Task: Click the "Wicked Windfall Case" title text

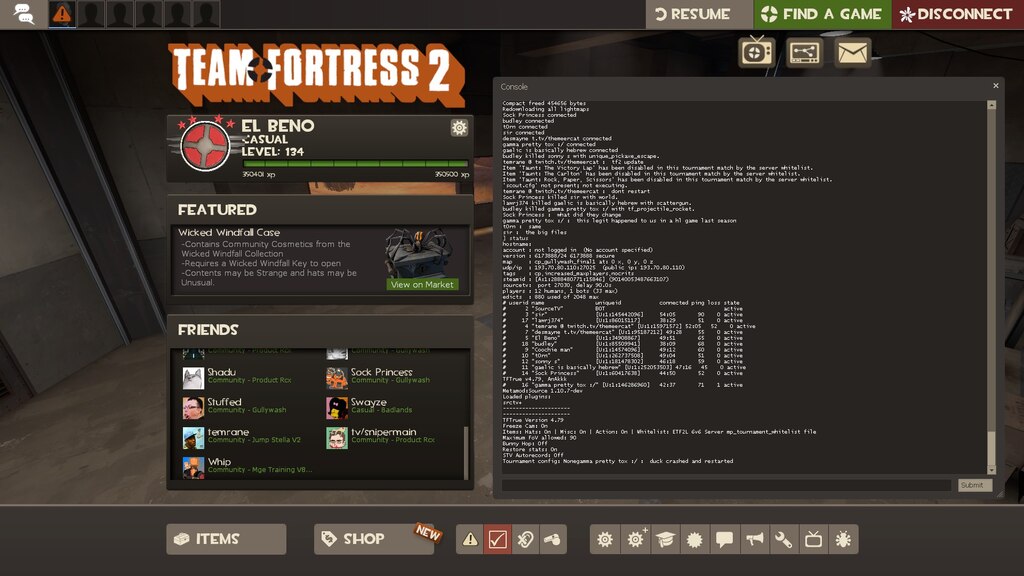Action: (x=229, y=232)
